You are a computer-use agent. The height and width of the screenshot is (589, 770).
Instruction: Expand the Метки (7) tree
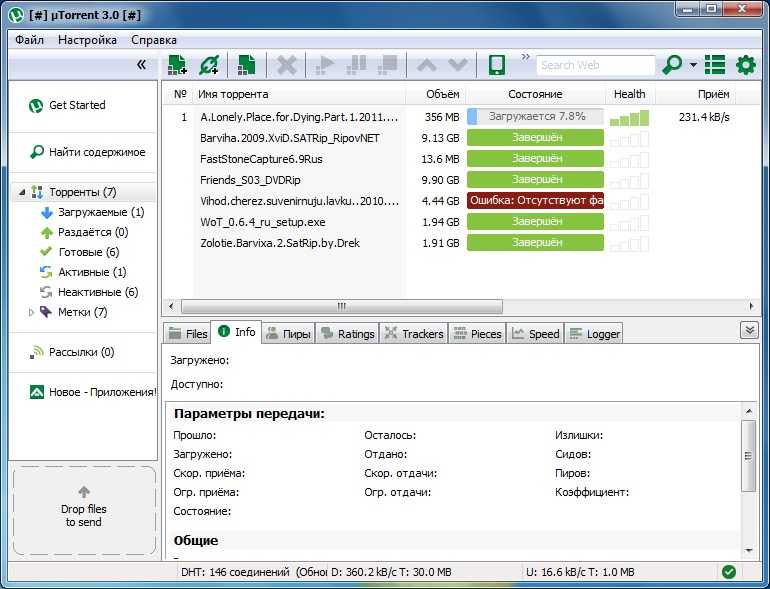point(31,312)
